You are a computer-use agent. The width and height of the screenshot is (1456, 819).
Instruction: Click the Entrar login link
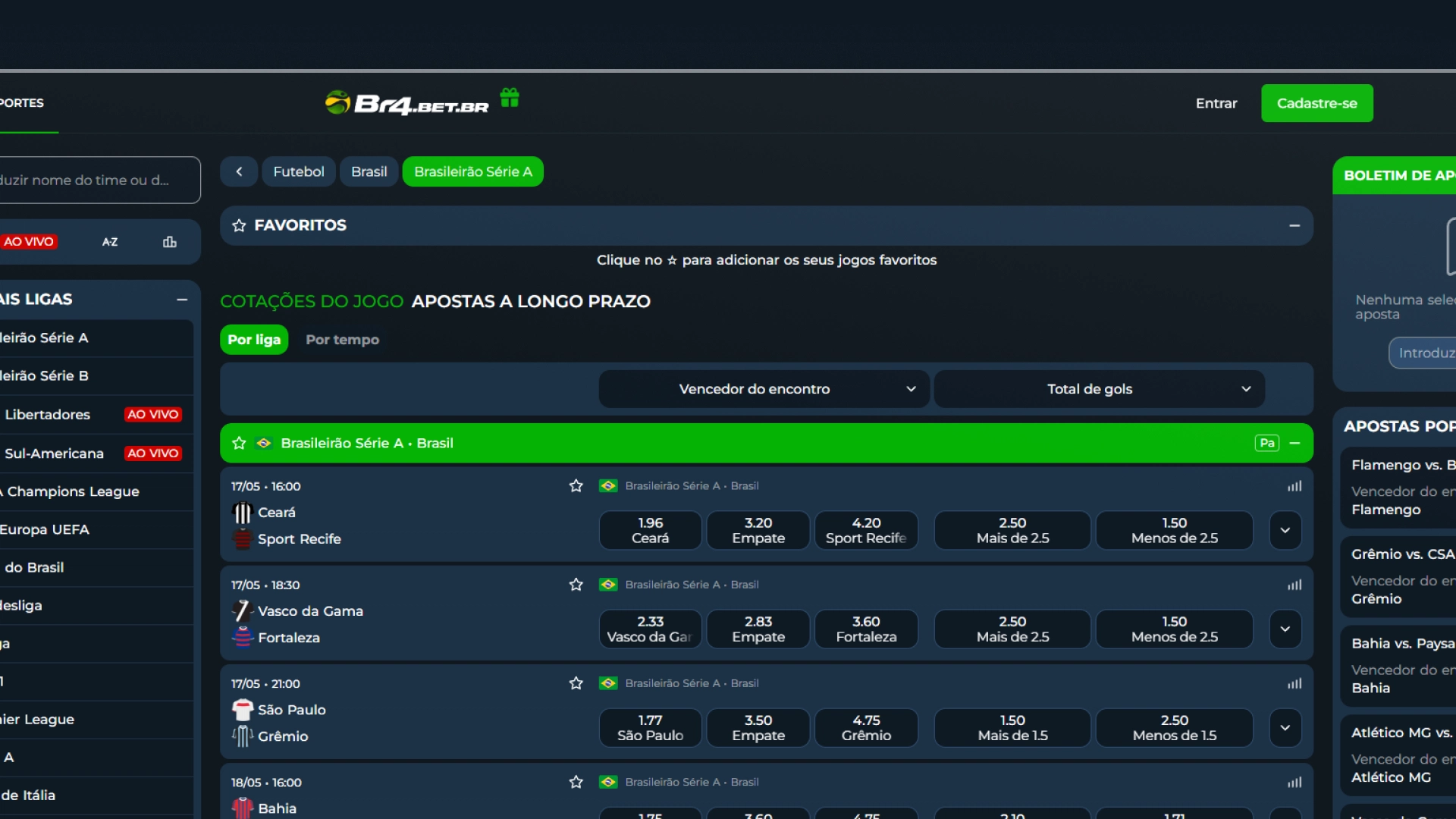coord(1216,103)
